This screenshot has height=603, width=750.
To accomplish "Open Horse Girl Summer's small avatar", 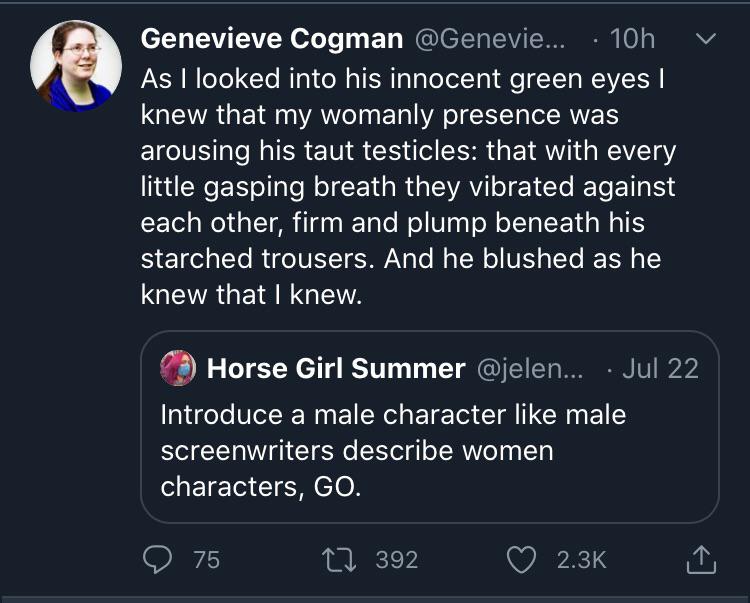I will [x=178, y=368].
